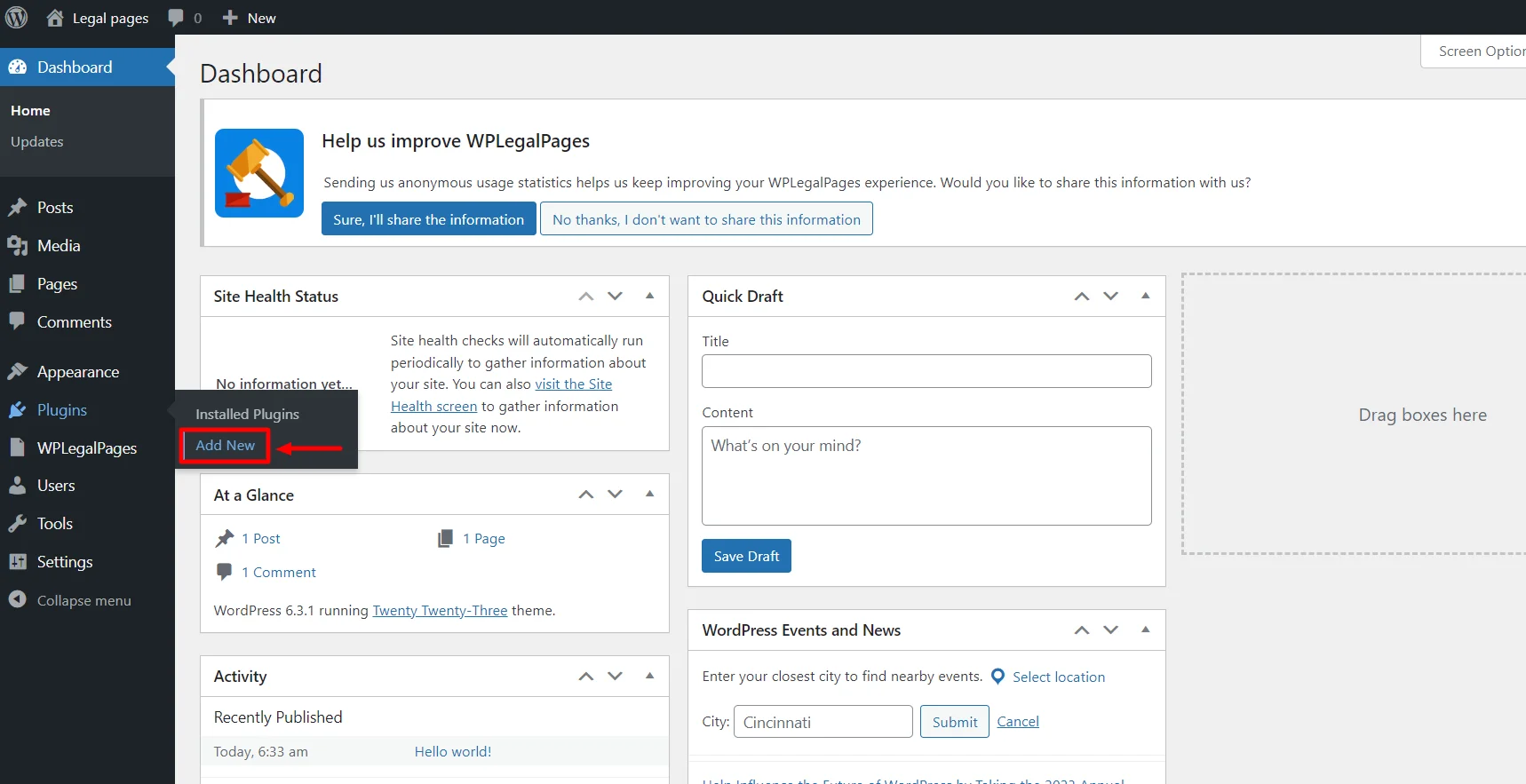The image size is (1526, 784).
Task: Click the WPLegalPages document icon in sidebar
Action: point(18,447)
